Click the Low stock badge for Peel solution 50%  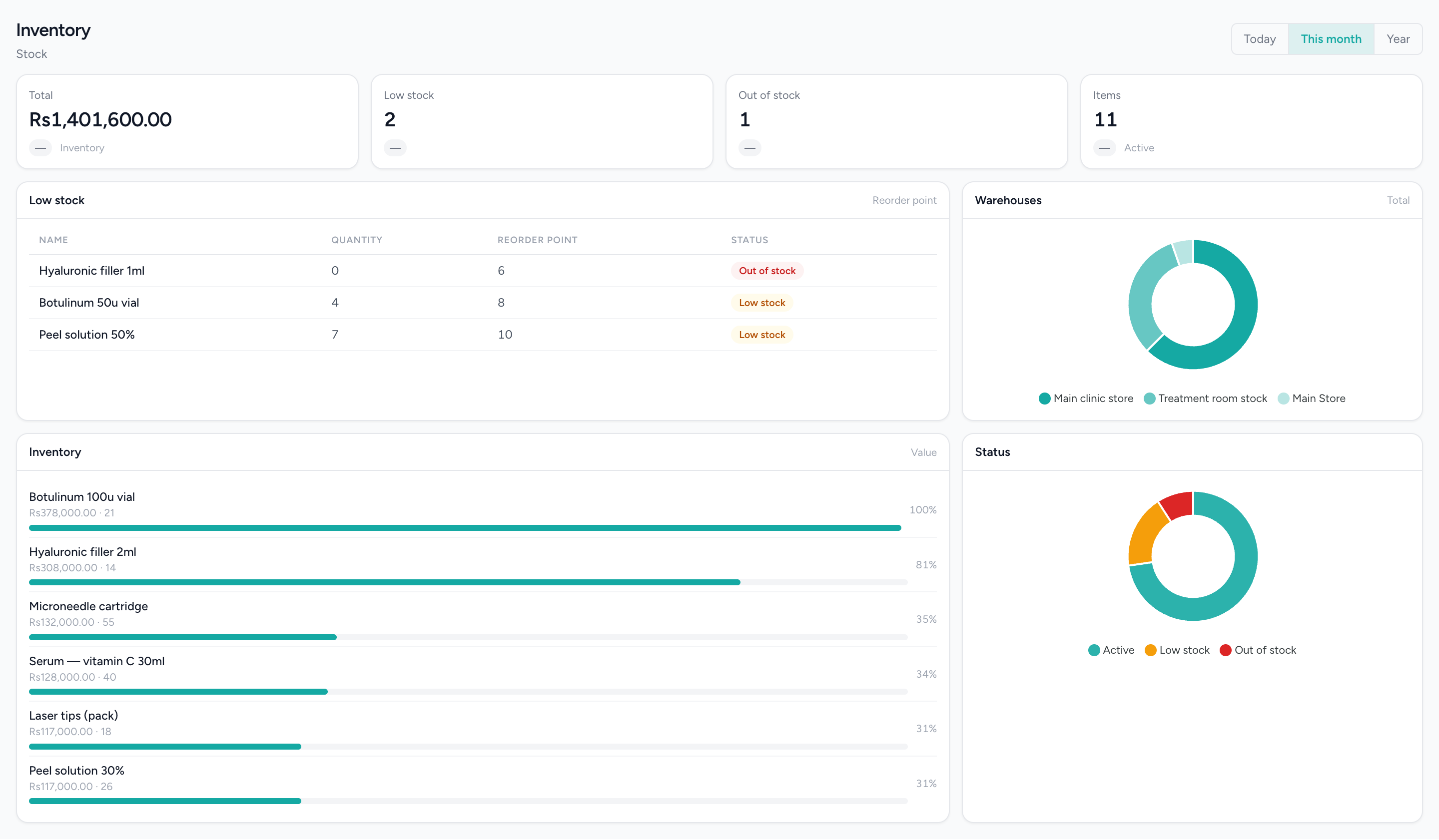[762, 335]
